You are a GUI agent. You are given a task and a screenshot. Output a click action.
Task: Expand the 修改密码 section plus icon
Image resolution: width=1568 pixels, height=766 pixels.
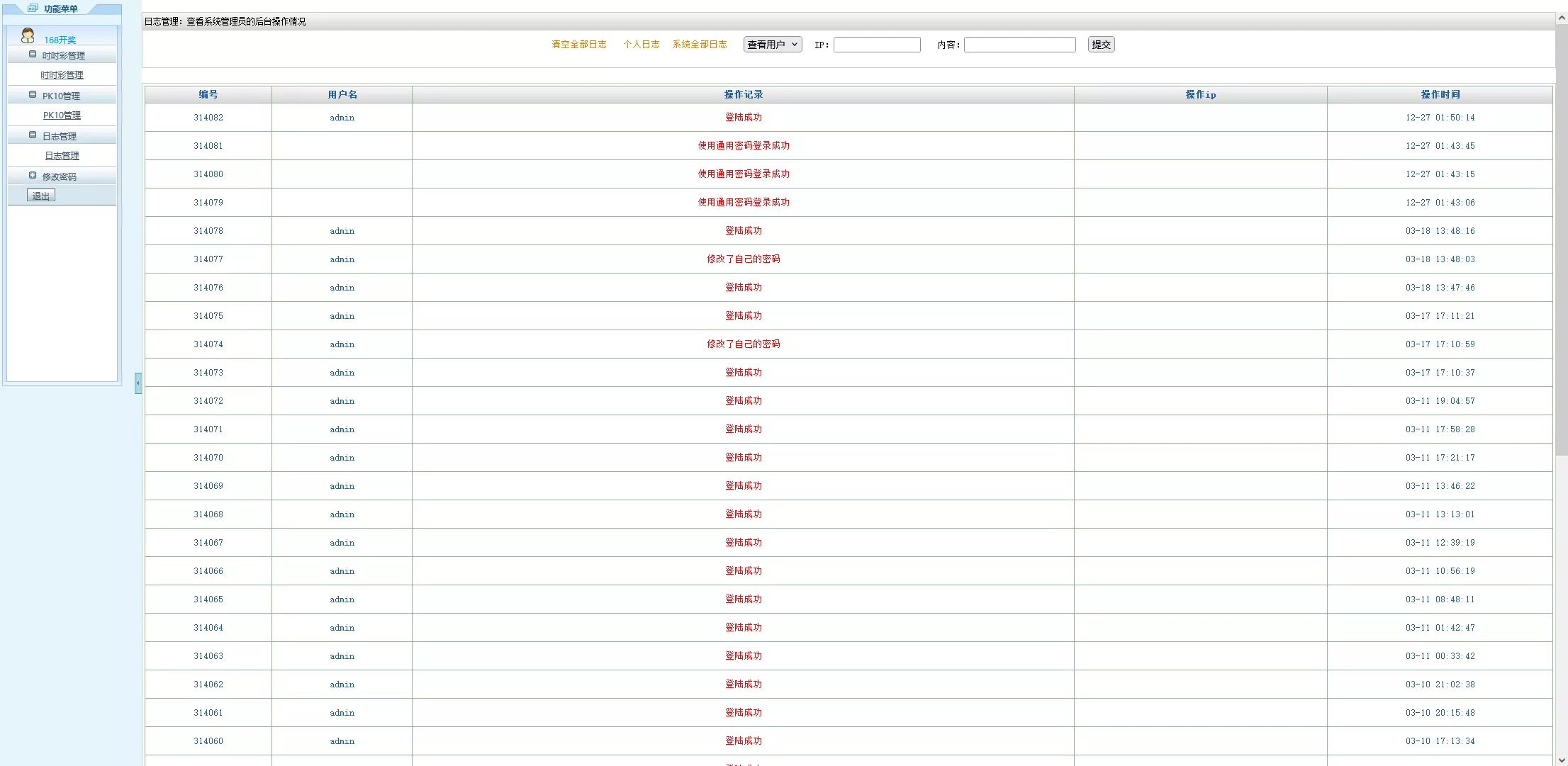[33, 176]
